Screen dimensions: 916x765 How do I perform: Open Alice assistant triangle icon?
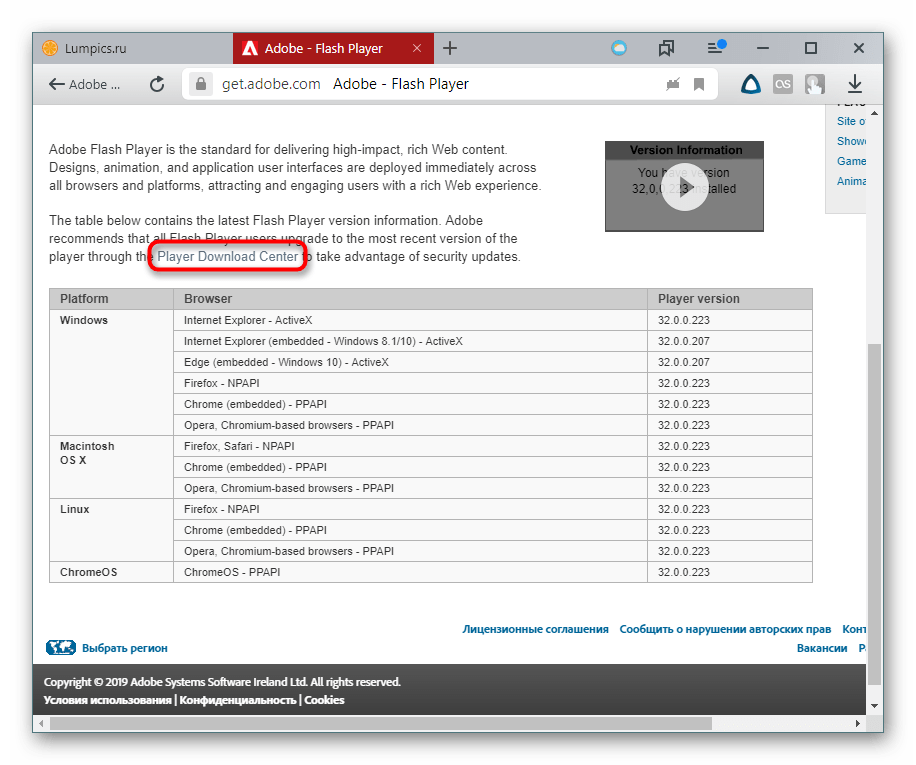click(751, 84)
